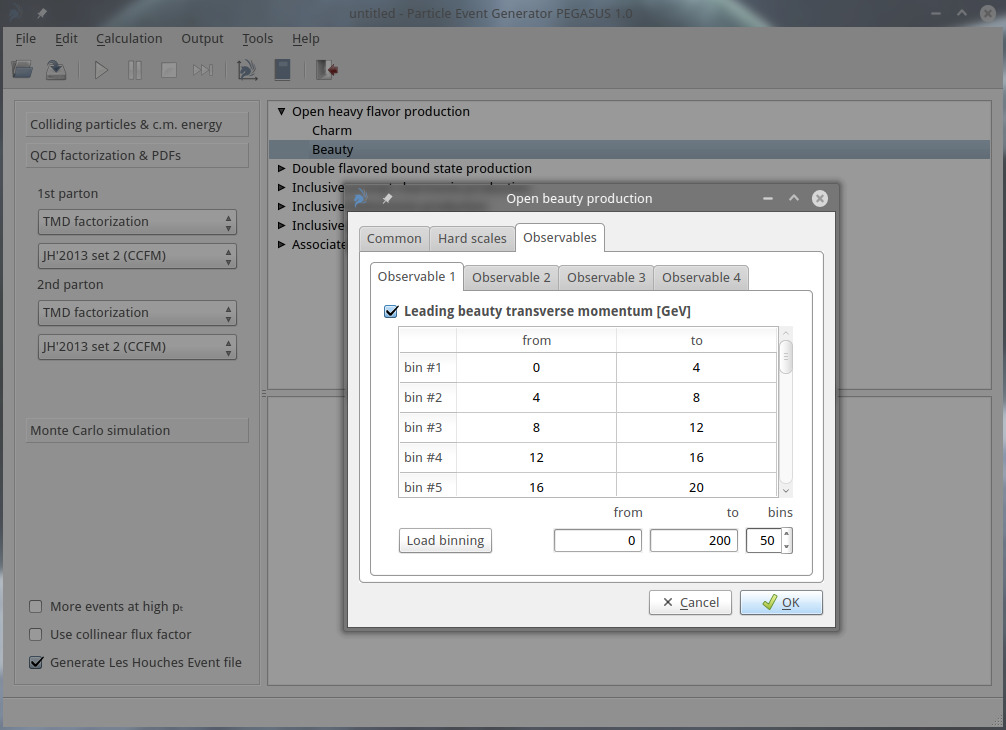The width and height of the screenshot is (1006, 730).
Task: Collapse the Open heavy flavor production tree
Action: click(282, 112)
